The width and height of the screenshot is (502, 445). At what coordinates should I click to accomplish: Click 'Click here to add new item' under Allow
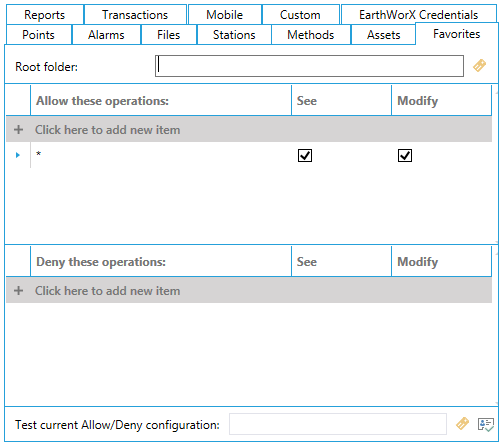[x=108, y=130]
